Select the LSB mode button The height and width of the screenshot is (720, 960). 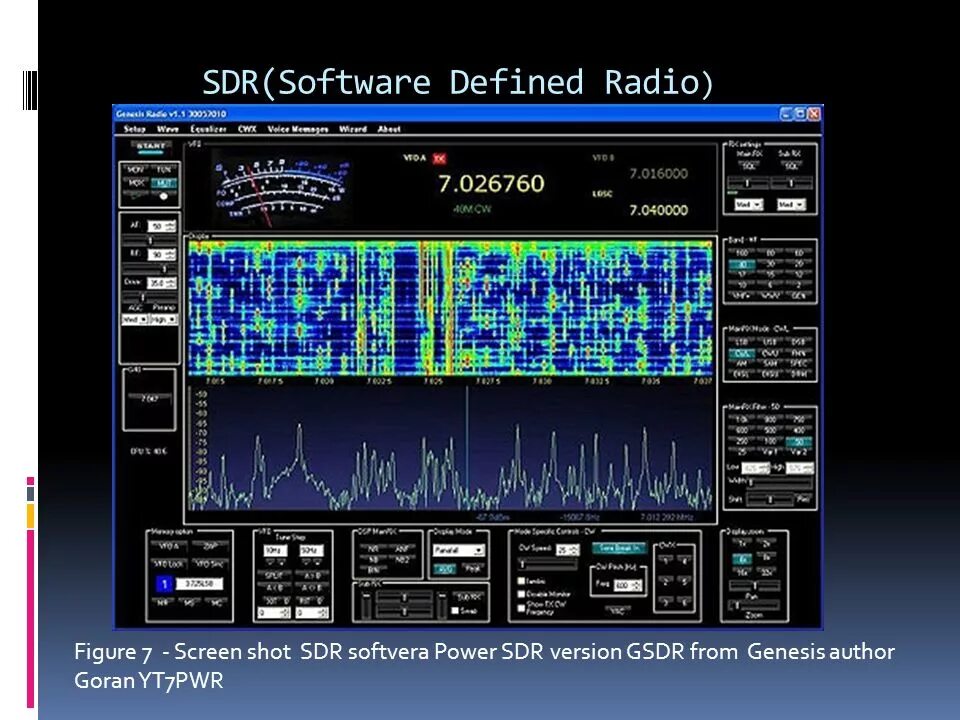[742, 342]
